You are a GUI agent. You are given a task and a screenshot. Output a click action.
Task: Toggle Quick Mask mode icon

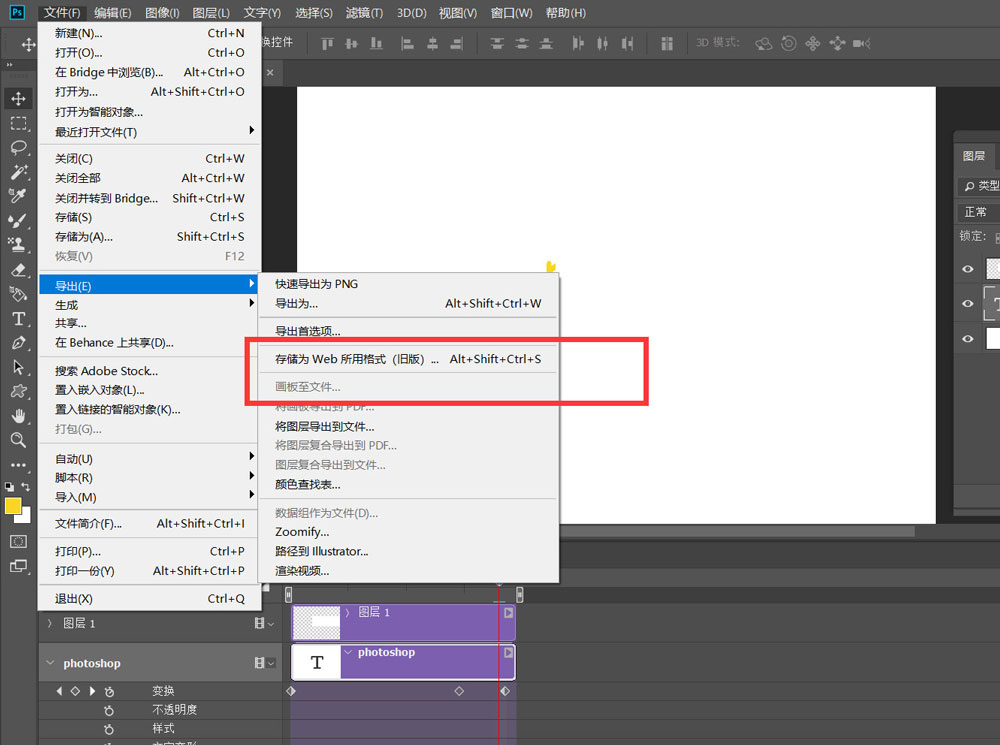click(x=18, y=541)
